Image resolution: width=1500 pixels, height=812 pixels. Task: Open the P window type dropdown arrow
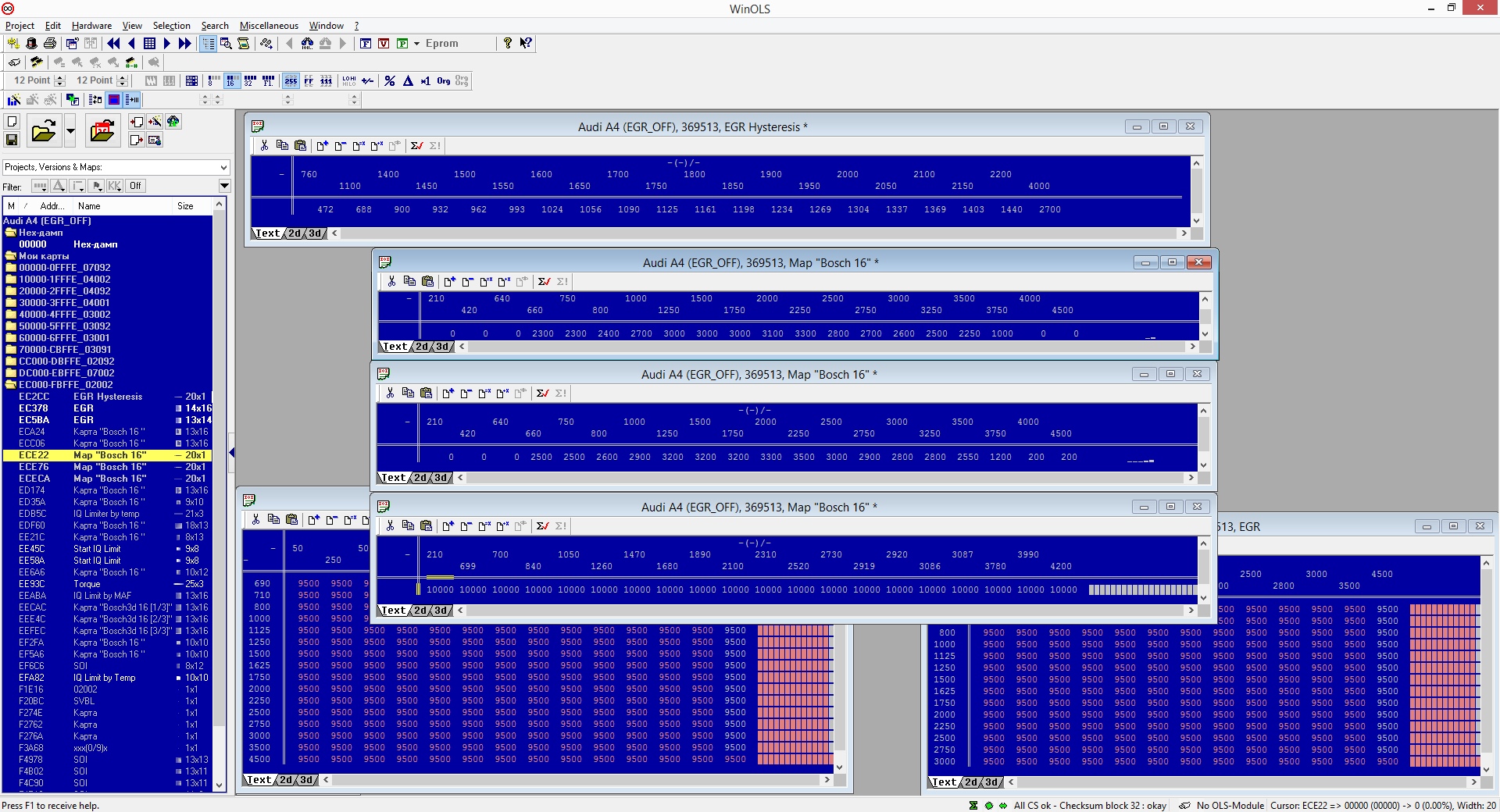[416, 44]
